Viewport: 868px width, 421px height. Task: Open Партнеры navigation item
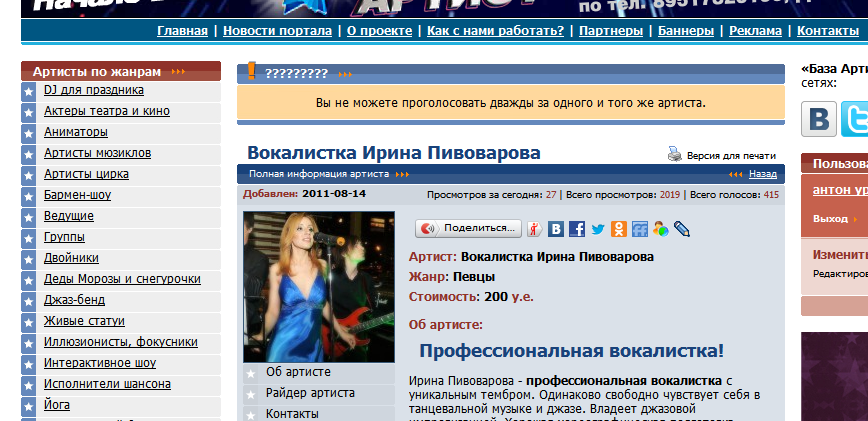coord(611,30)
